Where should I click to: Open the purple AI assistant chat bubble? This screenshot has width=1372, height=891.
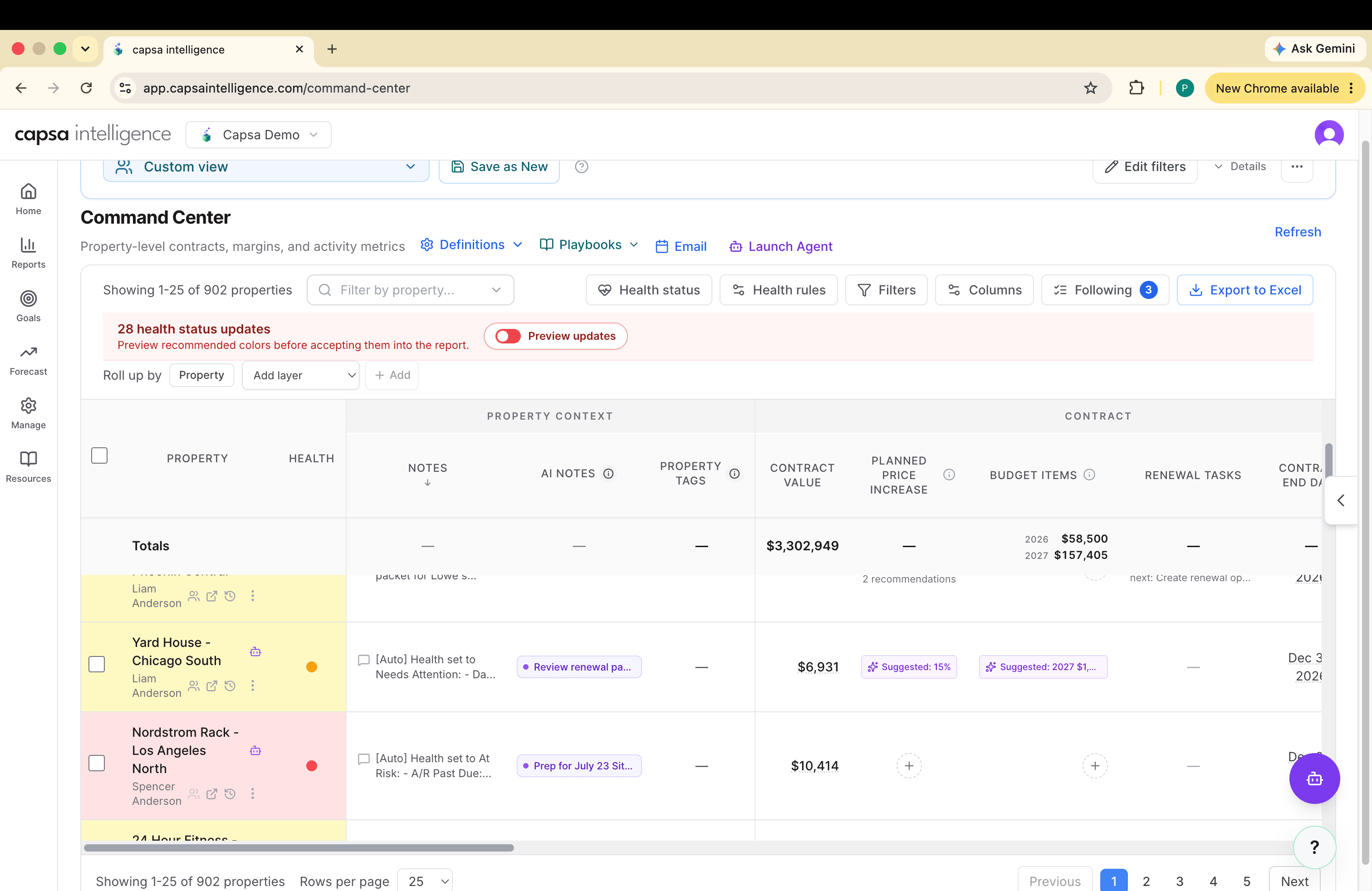click(1314, 778)
